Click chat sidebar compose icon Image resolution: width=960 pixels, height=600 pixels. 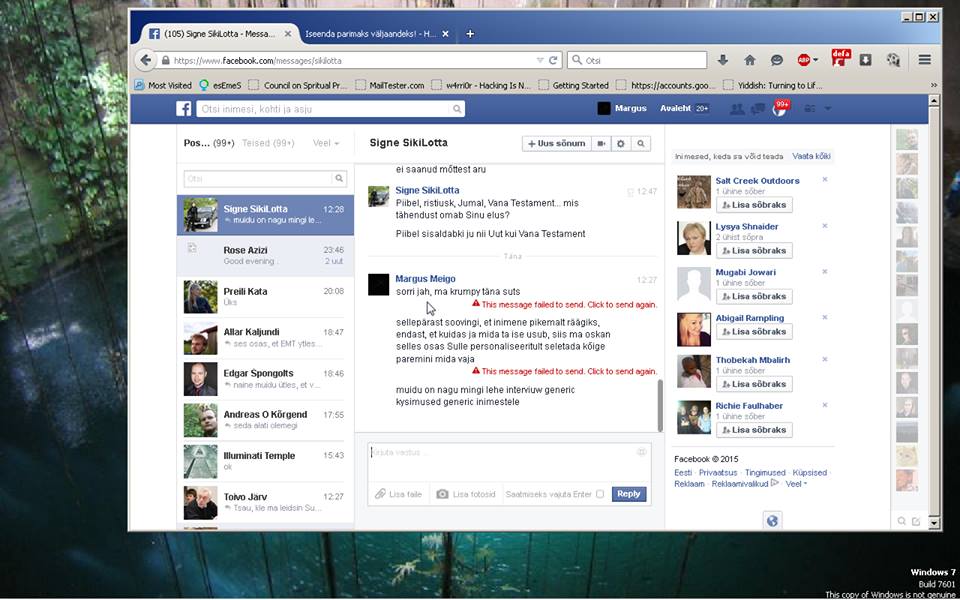(916, 521)
